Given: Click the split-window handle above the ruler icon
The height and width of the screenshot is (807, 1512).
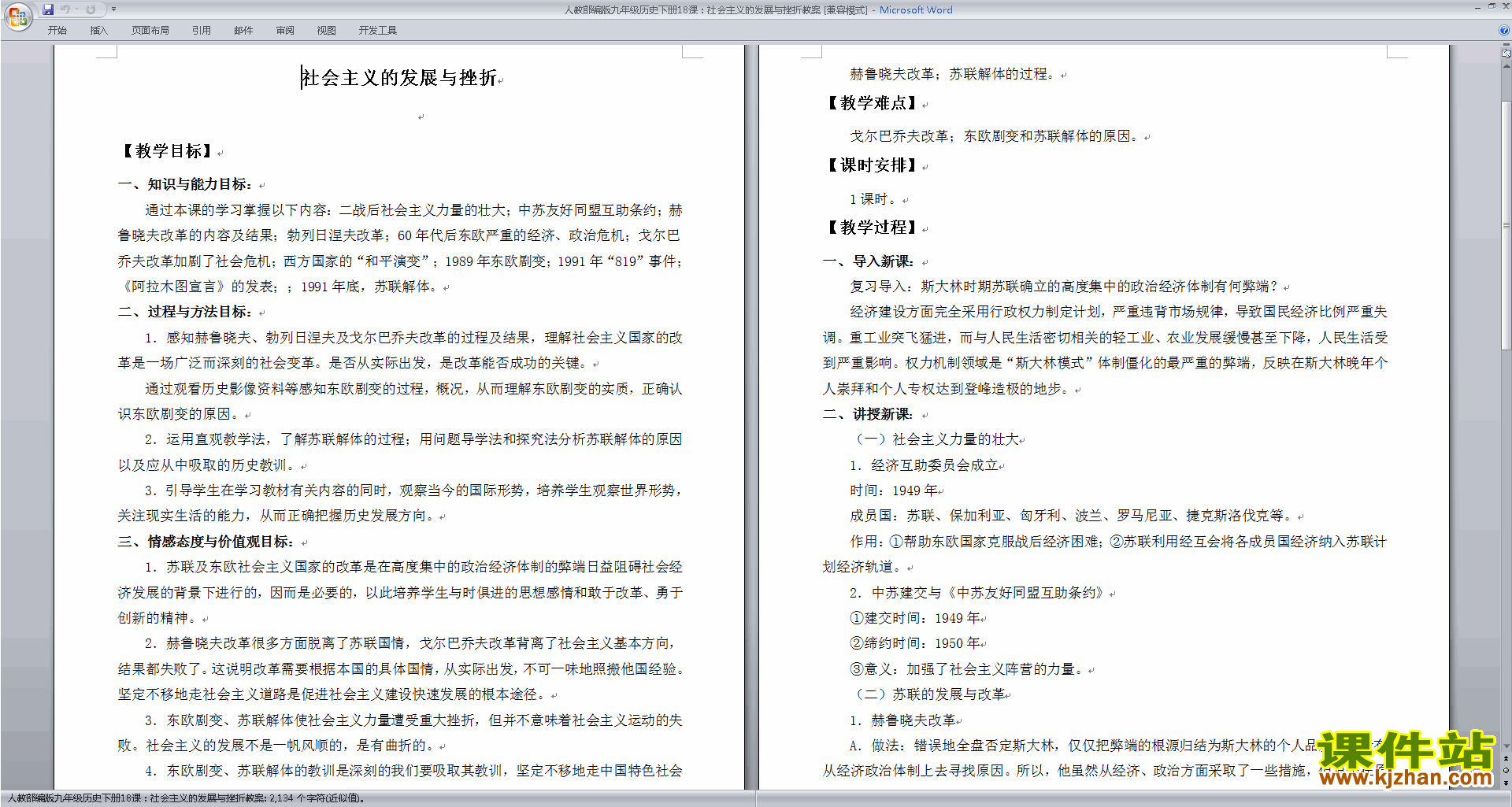Looking at the screenshot, I should pyautogui.click(x=1506, y=45).
